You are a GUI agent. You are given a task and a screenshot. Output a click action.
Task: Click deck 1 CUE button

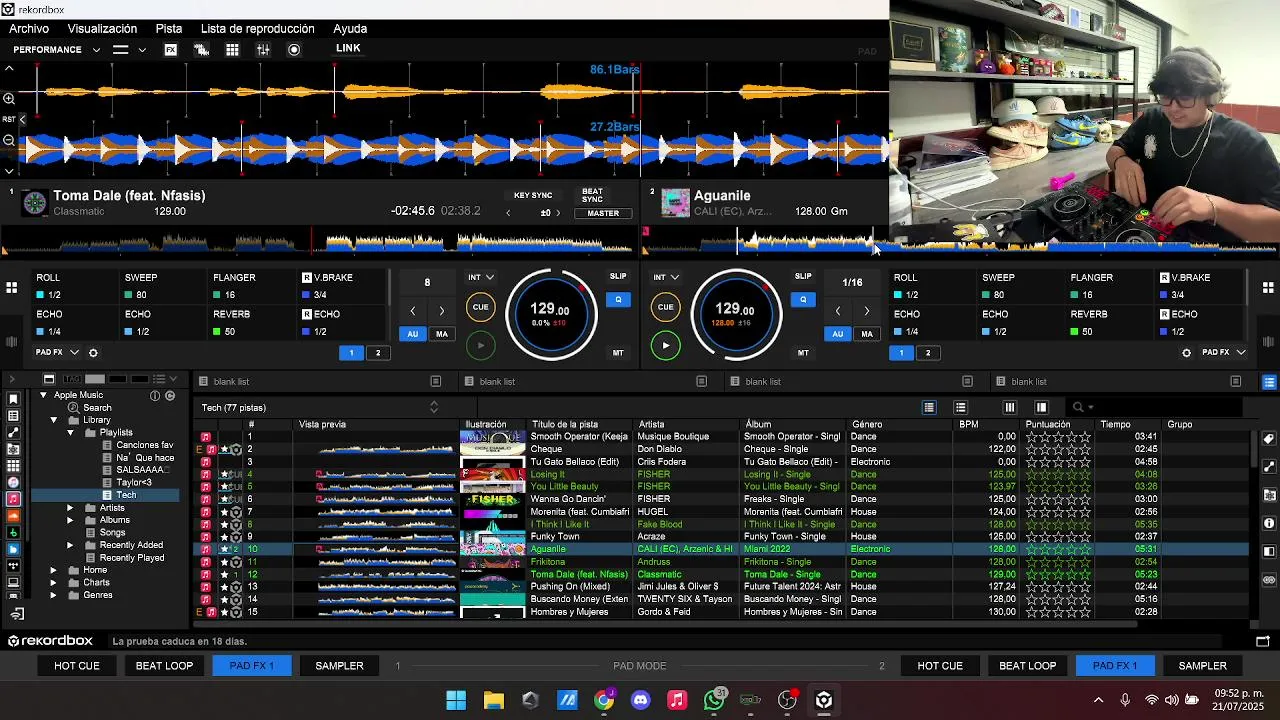pyautogui.click(x=481, y=307)
